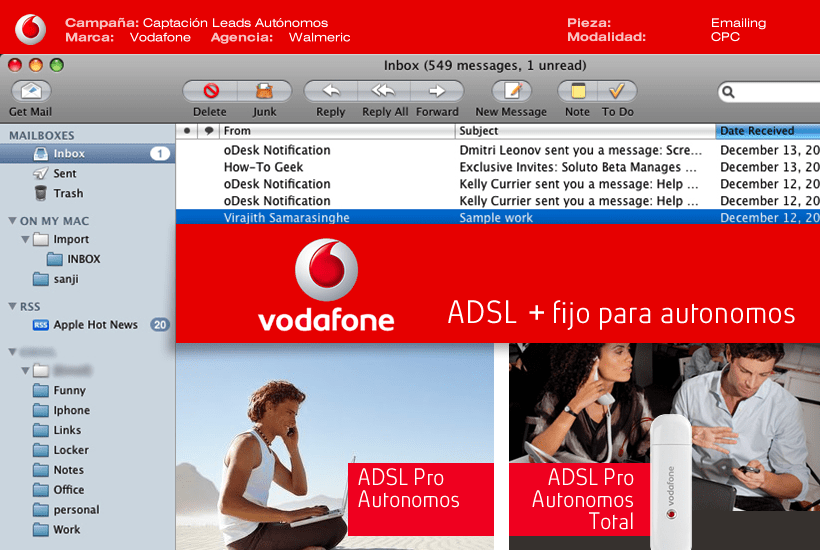Add a To Do item
The width and height of the screenshot is (820, 550).
[618, 91]
